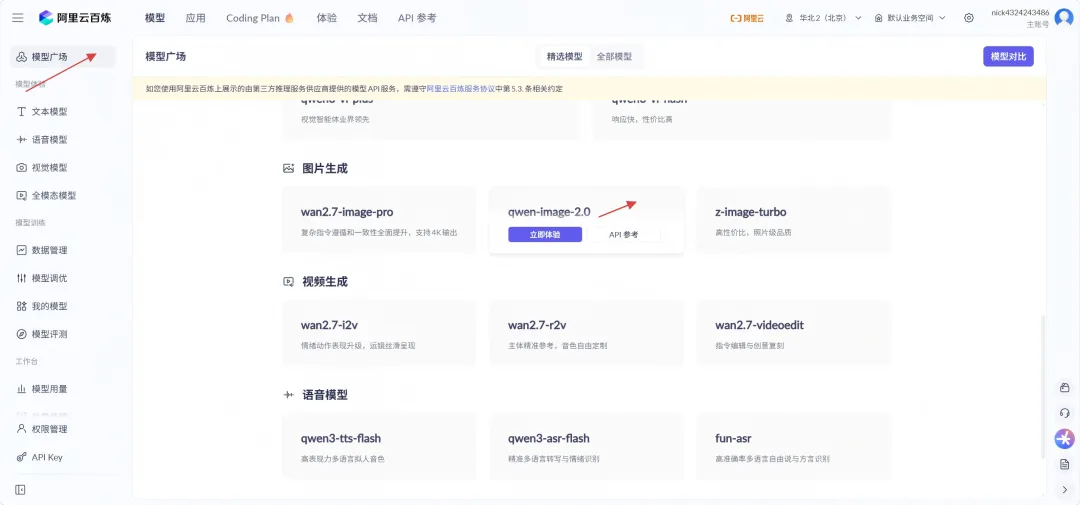Image resolution: width=1080 pixels, height=505 pixels.
Task: Open the 文档 top menu
Action: [367, 18]
